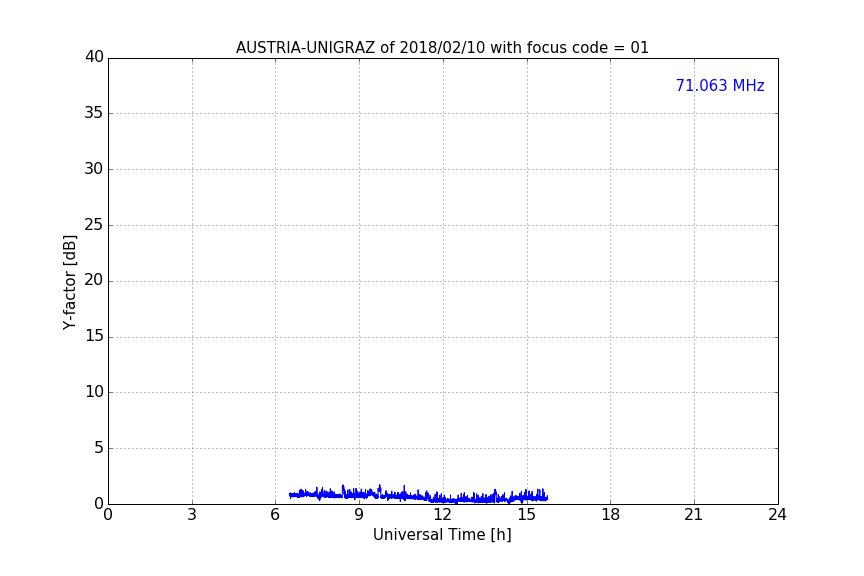Click the x-axis tick label 9
This screenshot has width=864, height=576.
(359, 515)
